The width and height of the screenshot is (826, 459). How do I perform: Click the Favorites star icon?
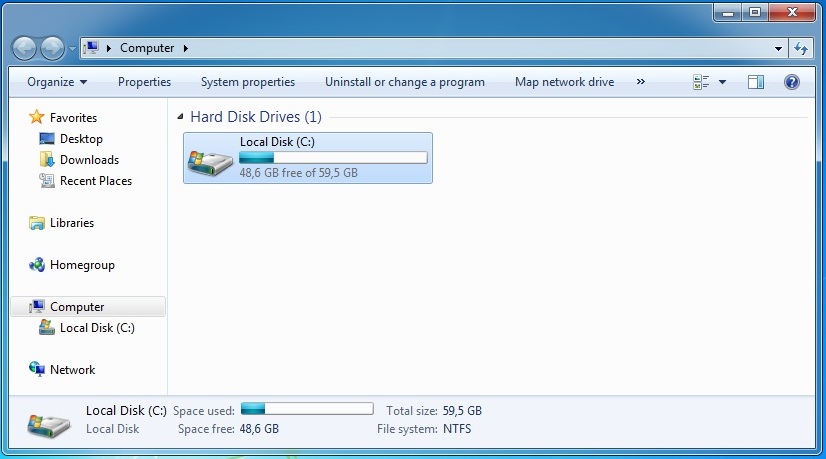click(36, 117)
